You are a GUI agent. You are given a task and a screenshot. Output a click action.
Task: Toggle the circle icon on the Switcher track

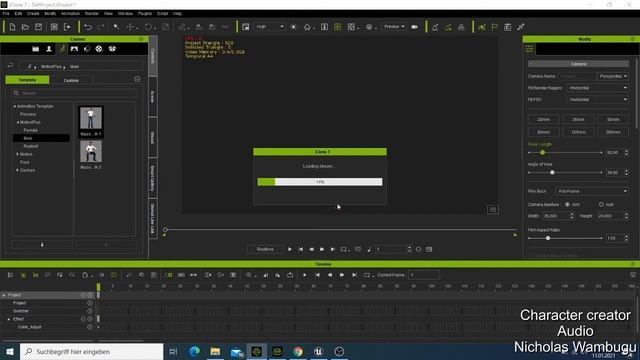tap(90, 311)
